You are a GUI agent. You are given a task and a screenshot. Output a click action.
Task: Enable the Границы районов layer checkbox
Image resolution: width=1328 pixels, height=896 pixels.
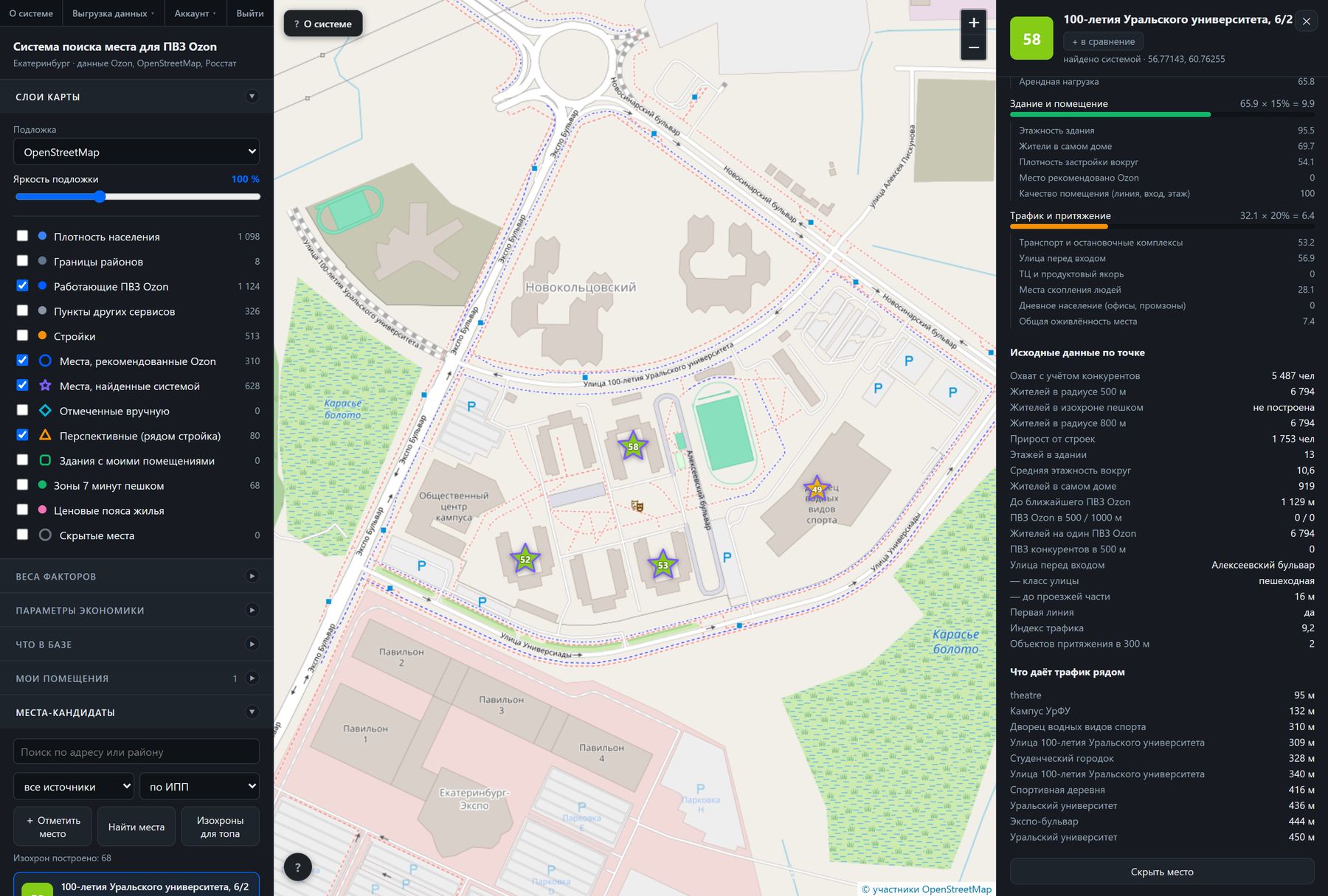point(22,261)
